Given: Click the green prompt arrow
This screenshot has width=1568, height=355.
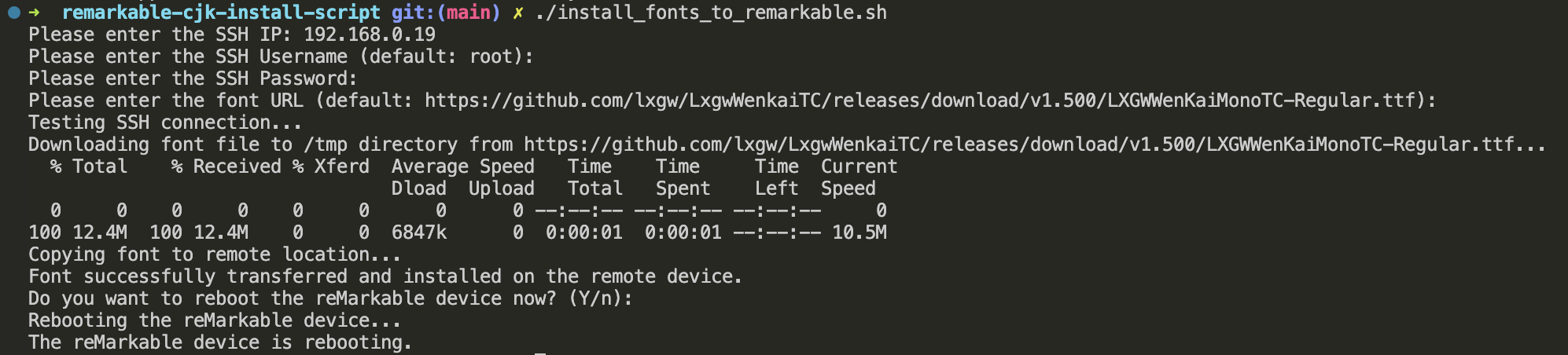Looking at the screenshot, I should coord(35,13).
